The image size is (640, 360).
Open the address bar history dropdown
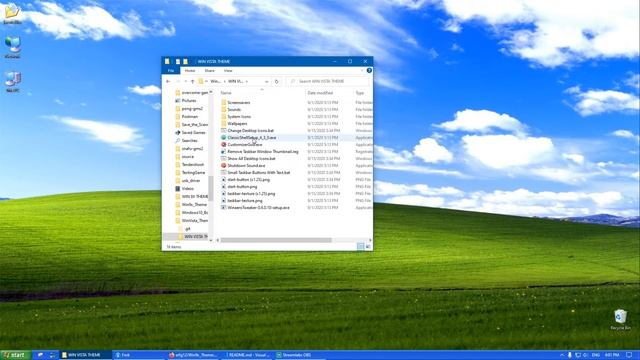(267, 82)
